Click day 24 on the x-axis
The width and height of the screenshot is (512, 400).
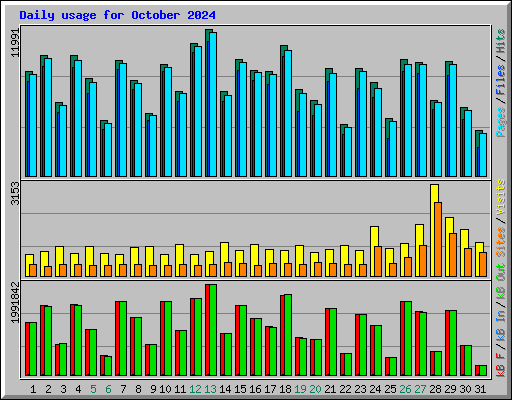click(x=375, y=389)
